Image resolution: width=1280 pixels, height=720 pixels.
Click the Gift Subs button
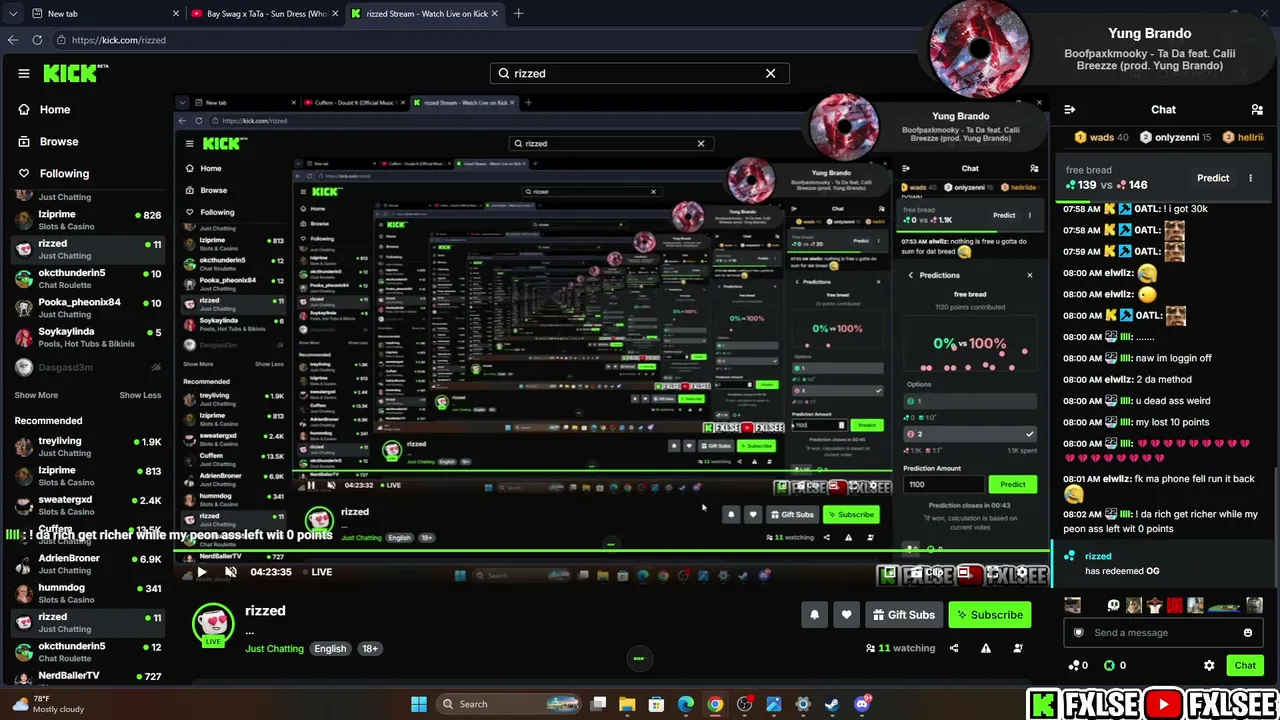coord(904,615)
